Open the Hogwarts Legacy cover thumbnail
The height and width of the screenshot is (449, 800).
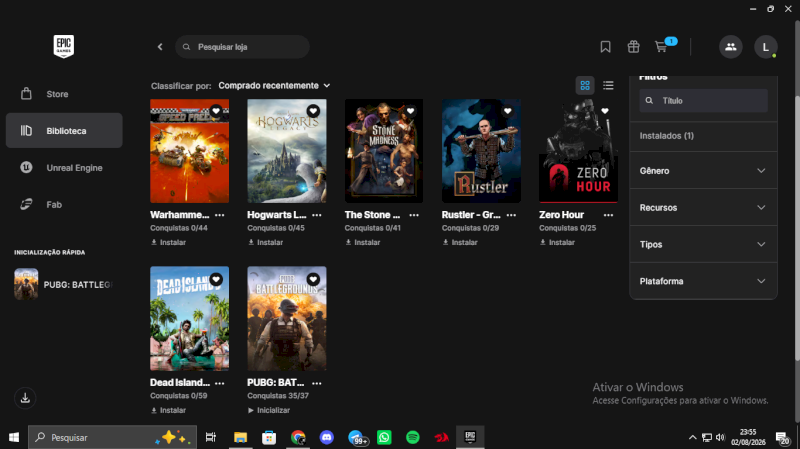tap(287, 151)
